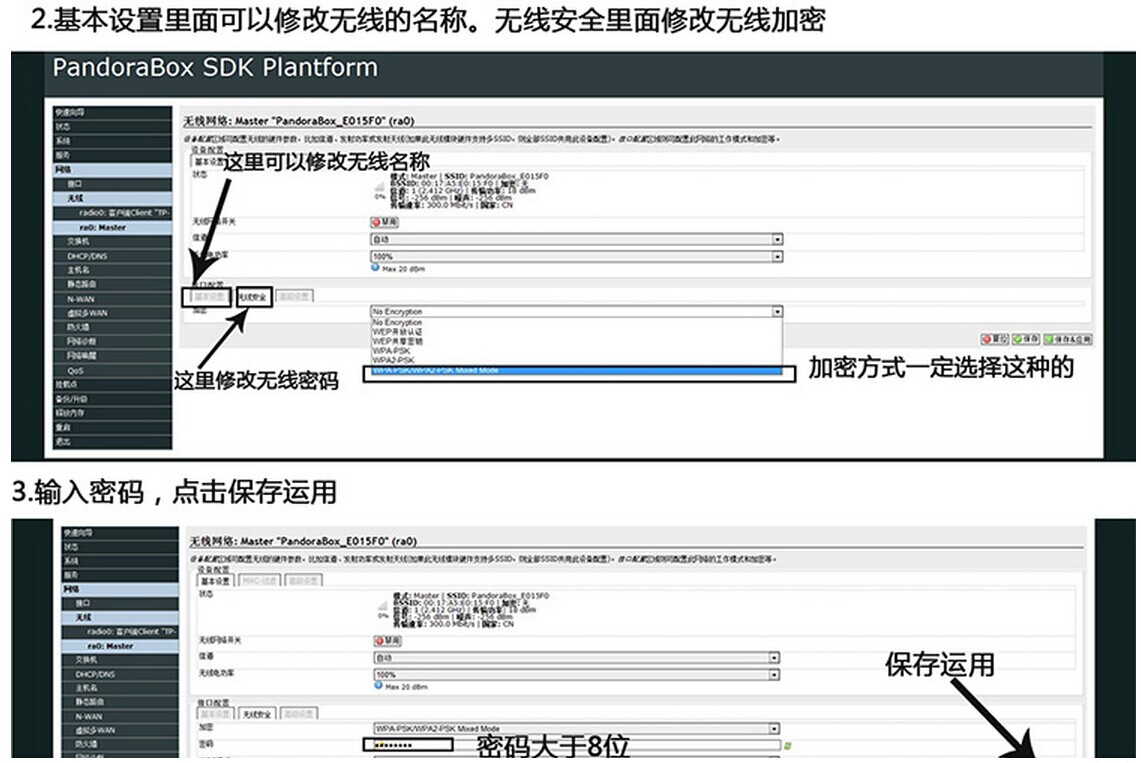Select the highlighted WPA-PSK/WPA2-PSK Mixed Mode option
The height and width of the screenshot is (763, 1141).
pyautogui.click(x=576, y=370)
